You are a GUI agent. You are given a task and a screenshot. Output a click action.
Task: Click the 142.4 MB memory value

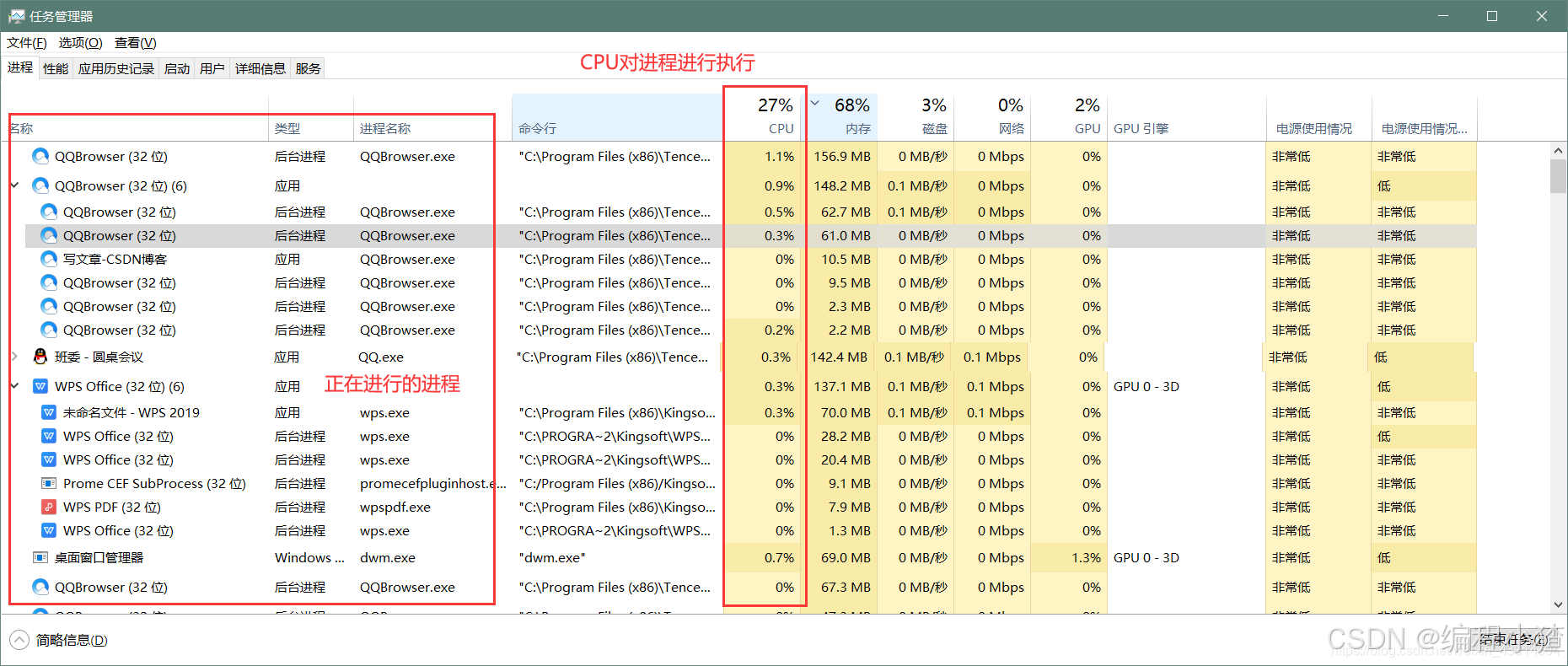(x=839, y=357)
